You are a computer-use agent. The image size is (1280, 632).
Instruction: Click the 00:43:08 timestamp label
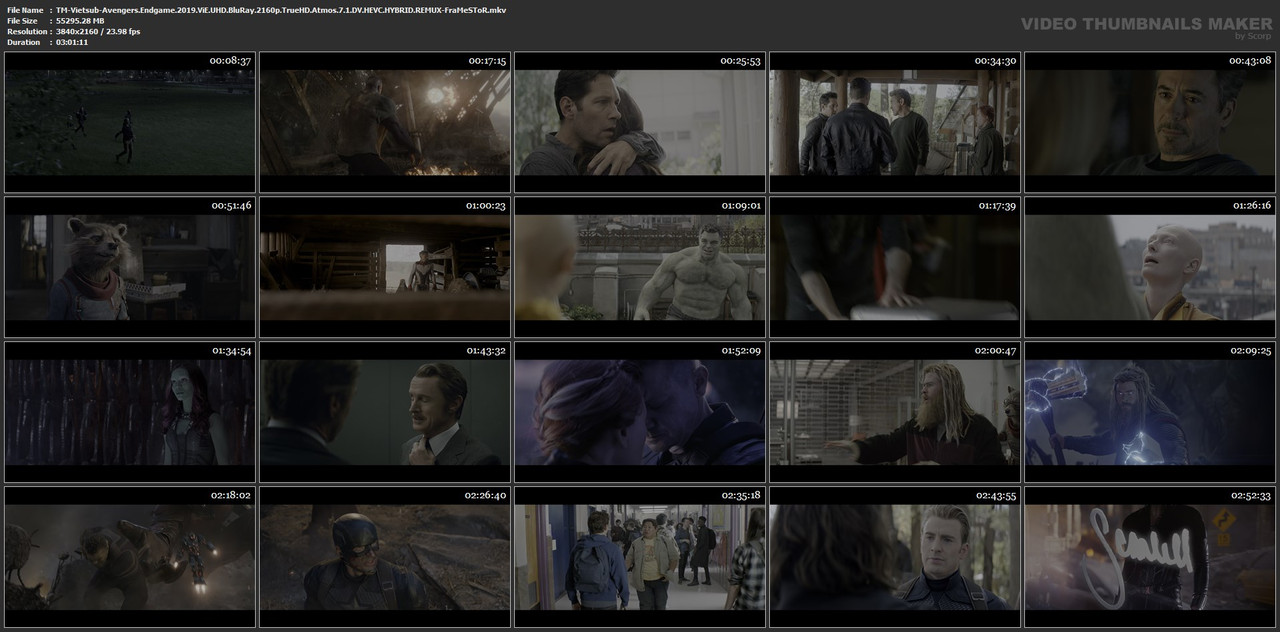(1250, 60)
